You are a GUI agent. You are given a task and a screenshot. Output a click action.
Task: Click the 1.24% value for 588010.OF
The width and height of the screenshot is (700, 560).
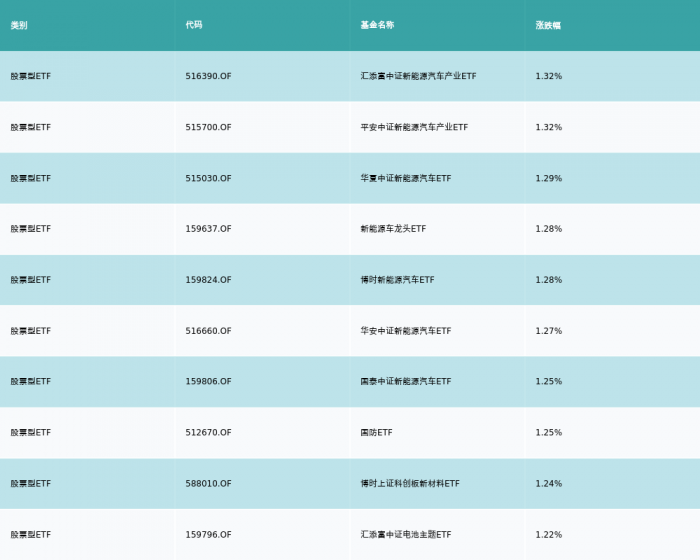[x=549, y=484]
